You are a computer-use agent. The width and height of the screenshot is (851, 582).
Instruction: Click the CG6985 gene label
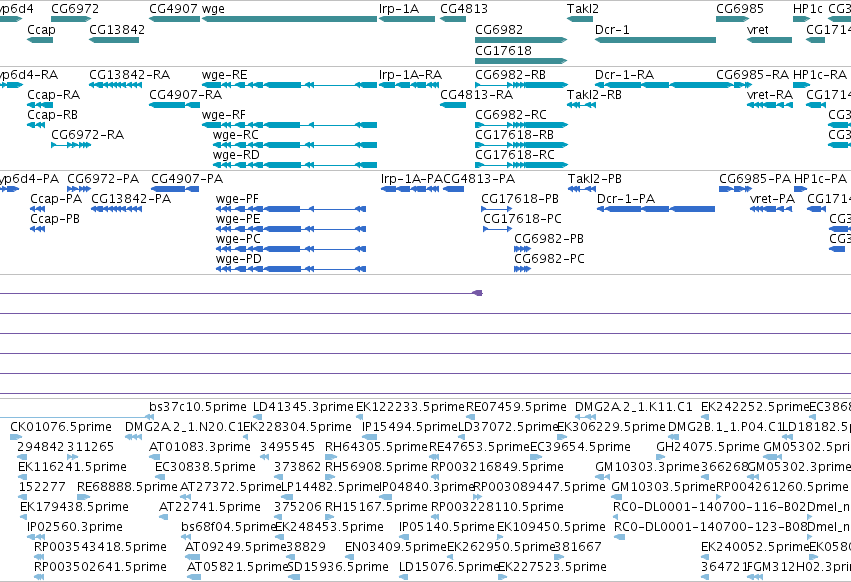pyautogui.click(x=740, y=9)
